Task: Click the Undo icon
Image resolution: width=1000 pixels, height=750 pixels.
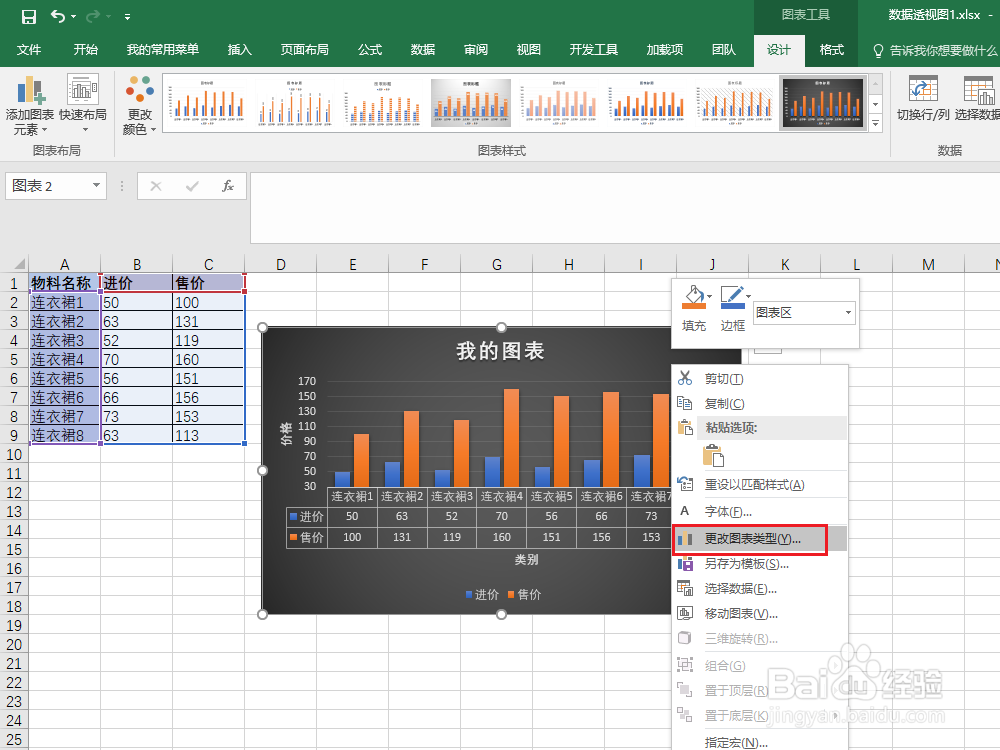Action: pyautogui.click(x=55, y=16)
